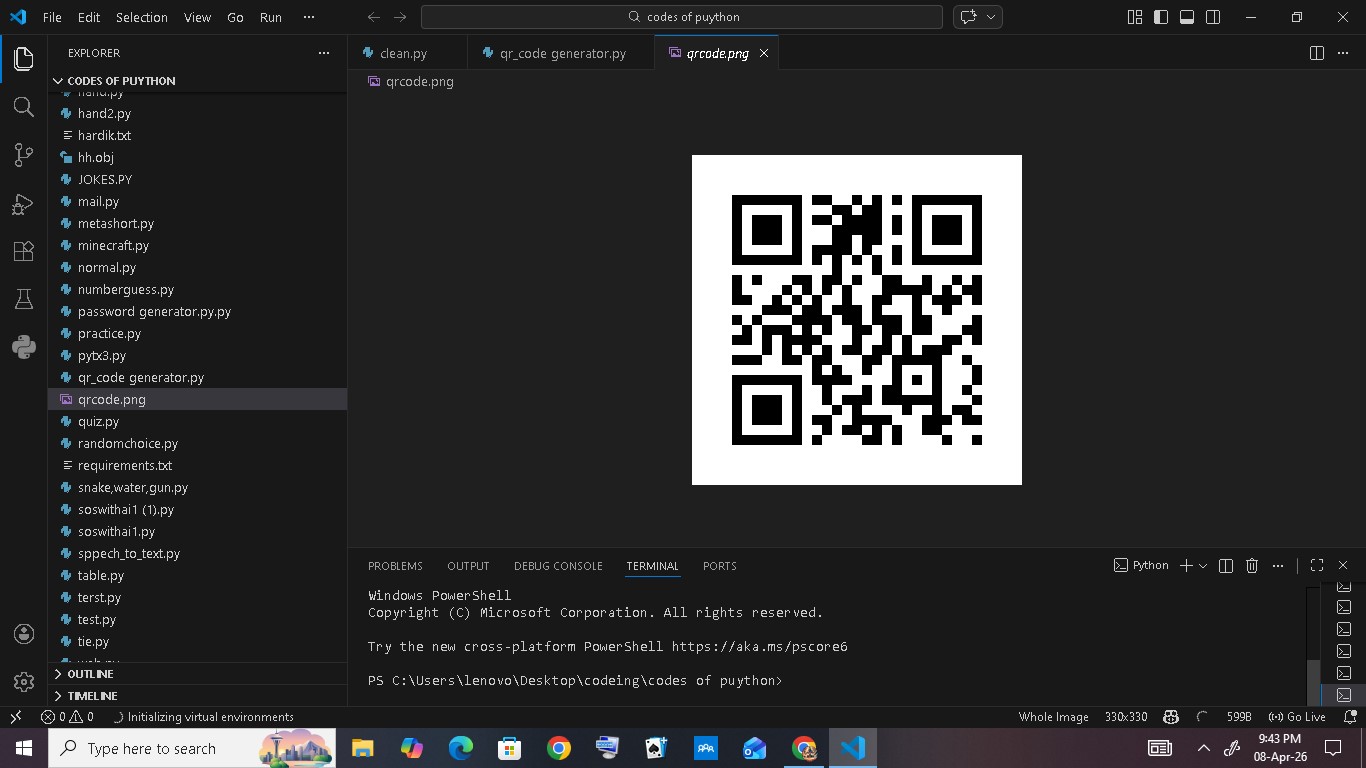1366x768 pixels.
Task: Open requirements.txt in the explorer
Action: tap(198, 465)
